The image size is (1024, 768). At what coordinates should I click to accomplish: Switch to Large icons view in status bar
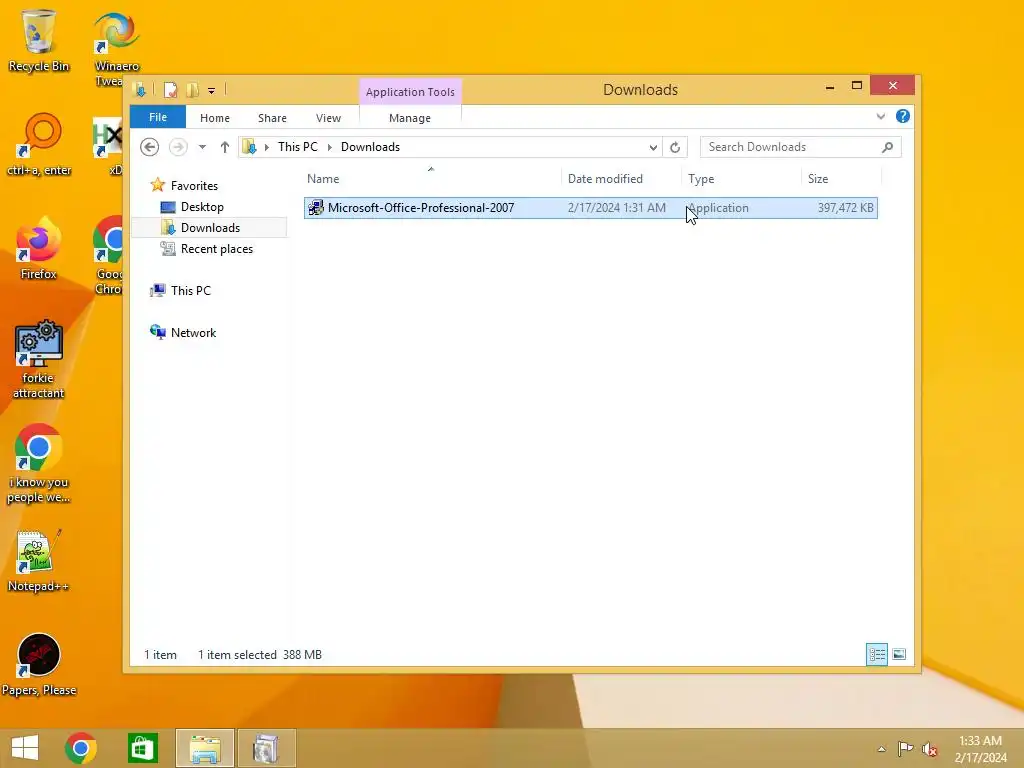tap(899, 654)
